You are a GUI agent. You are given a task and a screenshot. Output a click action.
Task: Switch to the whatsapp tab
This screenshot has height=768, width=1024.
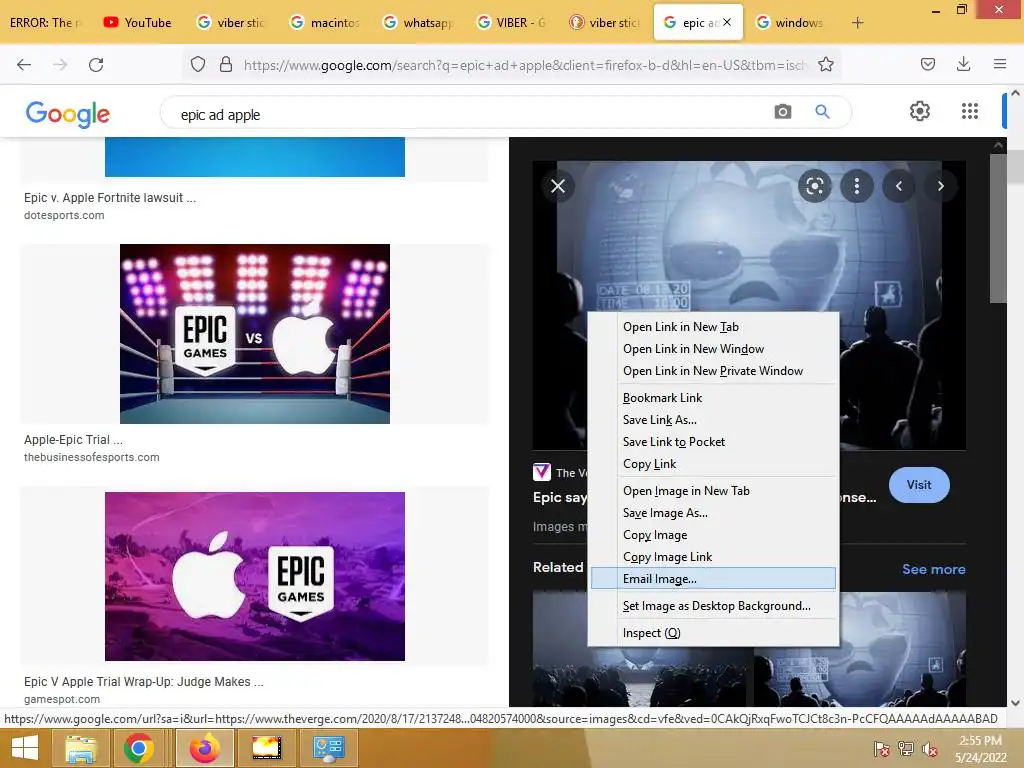pos(419,23)
